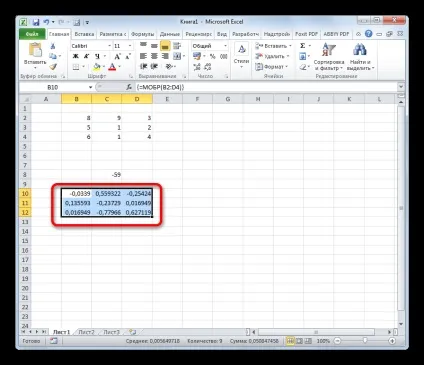This screenshot has height=365, width=424.
Task: Toggle Top Align button
Action: [143, 46]
